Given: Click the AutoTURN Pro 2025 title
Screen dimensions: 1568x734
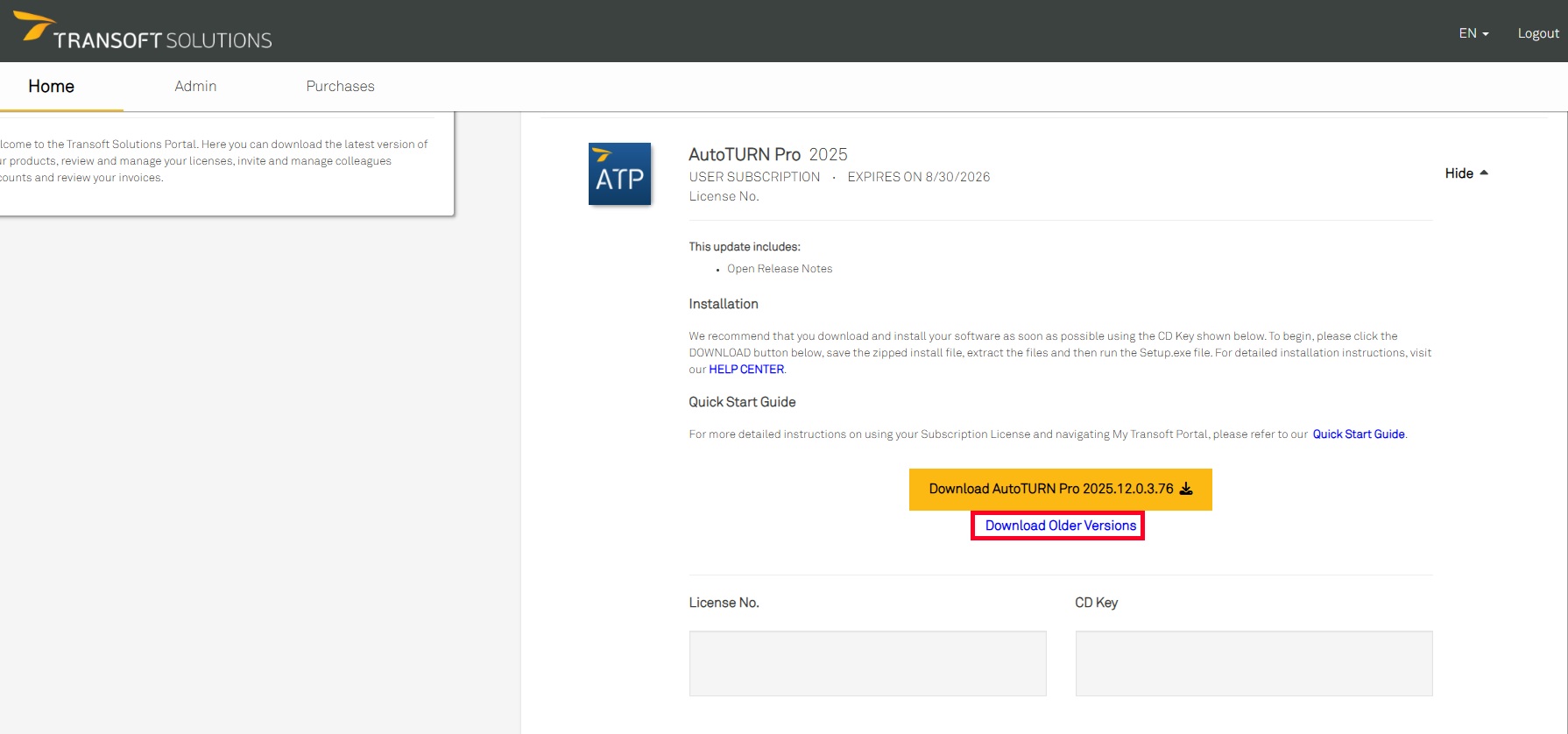Looking at the screenshot, I should coord(767,154).
